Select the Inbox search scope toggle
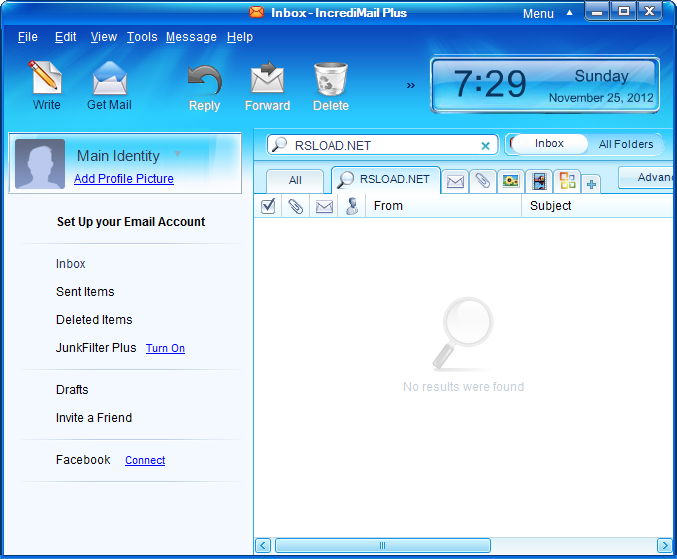 pyautogui.click(x=549, y=144)
